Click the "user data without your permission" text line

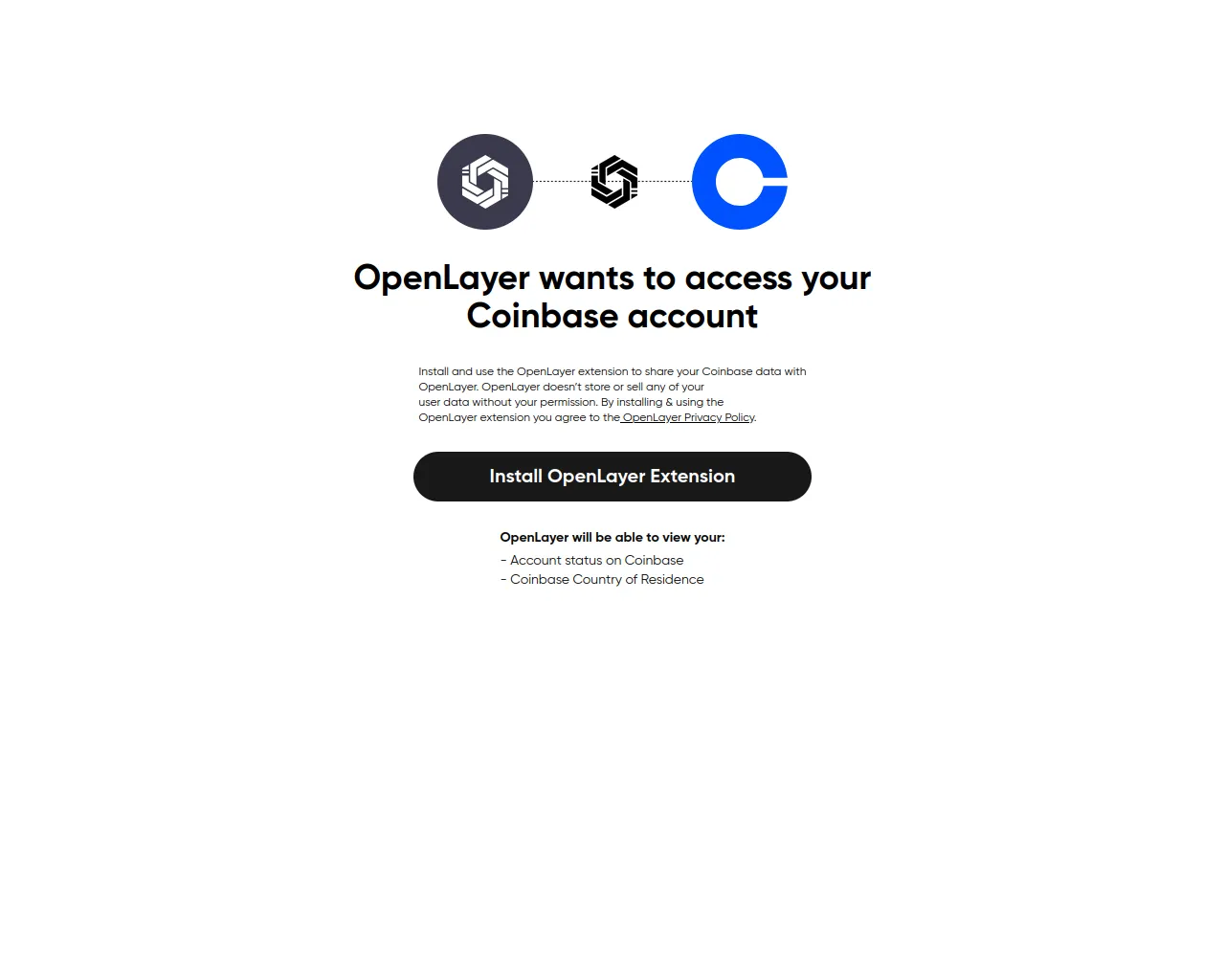(571, 402)
